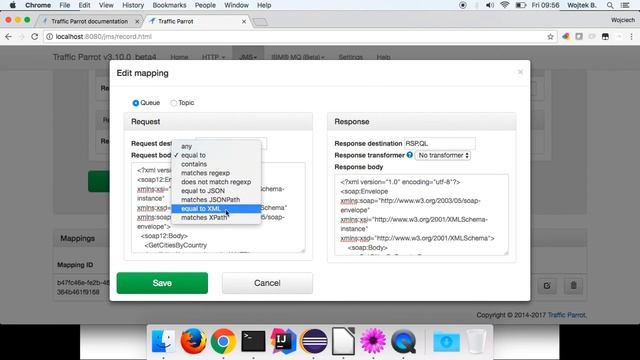640x360 pixels.
Task: Click the colorful extension icon in toolbar
Action: 566,37
